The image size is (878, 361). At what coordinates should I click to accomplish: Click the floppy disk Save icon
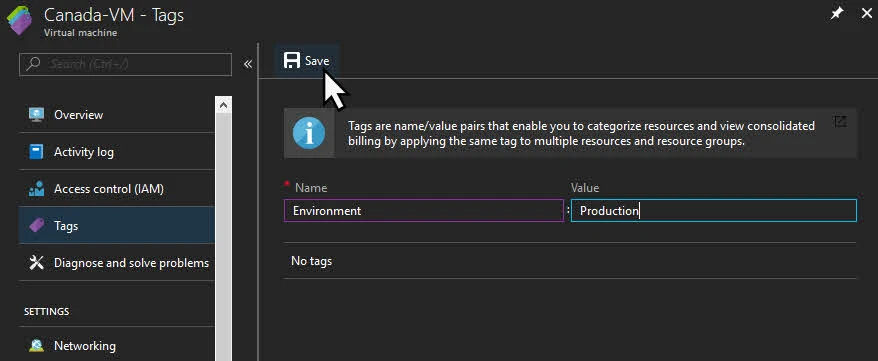(292, 60)
